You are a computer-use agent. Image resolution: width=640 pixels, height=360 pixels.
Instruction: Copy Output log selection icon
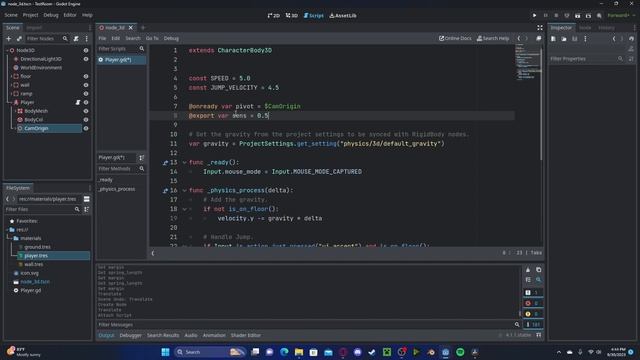click(539, 270)
